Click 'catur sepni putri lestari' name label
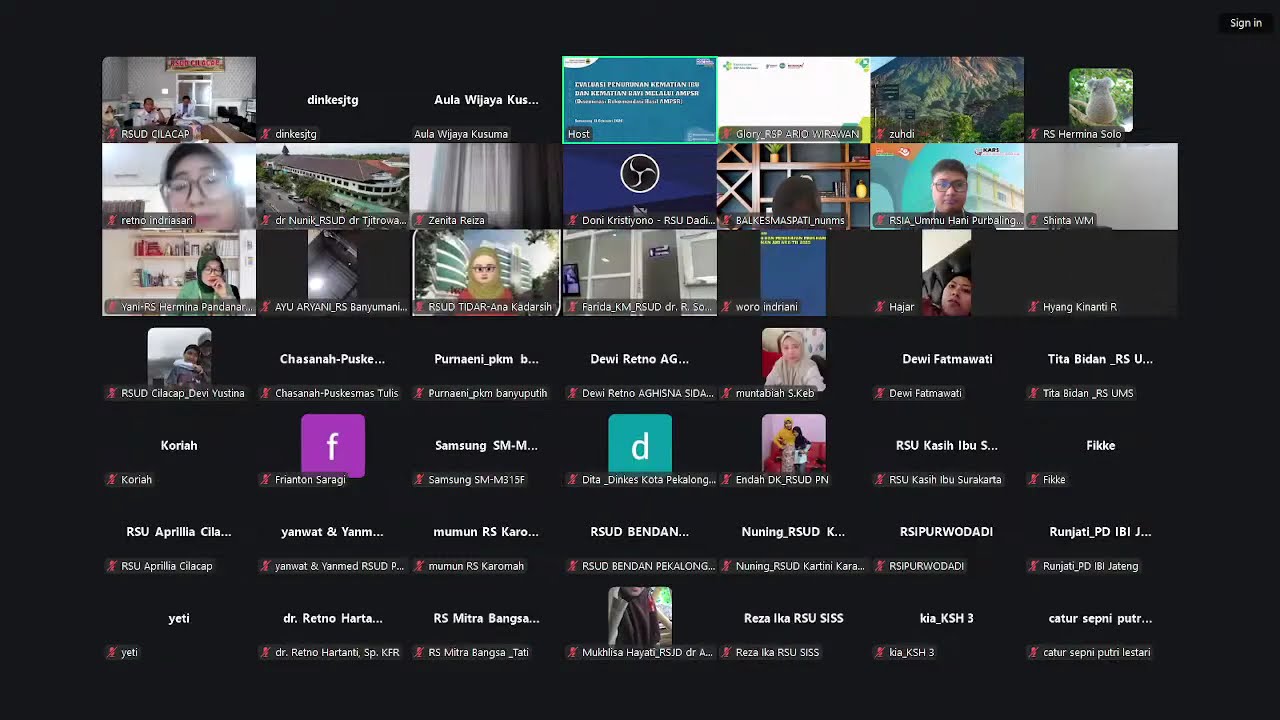Screen dimensions: 1280x720 coord(1097,653)
